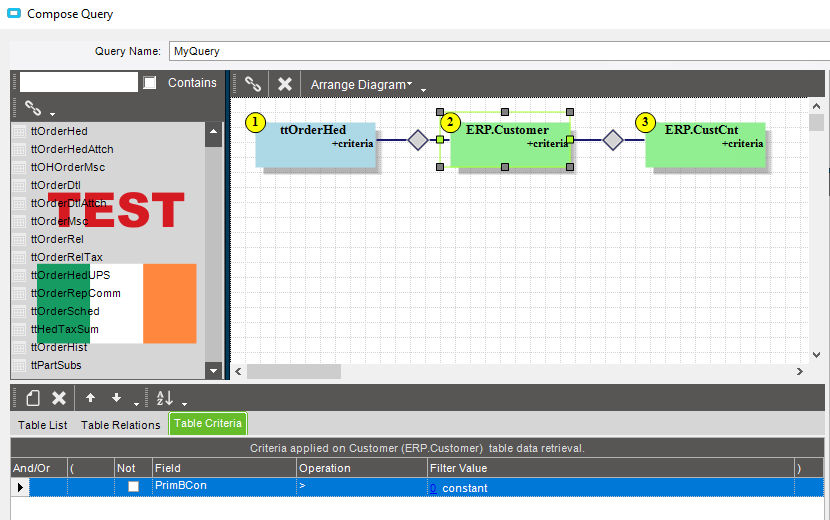The width and height of the screenshot is (830, 520).
Task: Toggle Not checkbox in PrimBCon row
Action: tap(133, 487)
